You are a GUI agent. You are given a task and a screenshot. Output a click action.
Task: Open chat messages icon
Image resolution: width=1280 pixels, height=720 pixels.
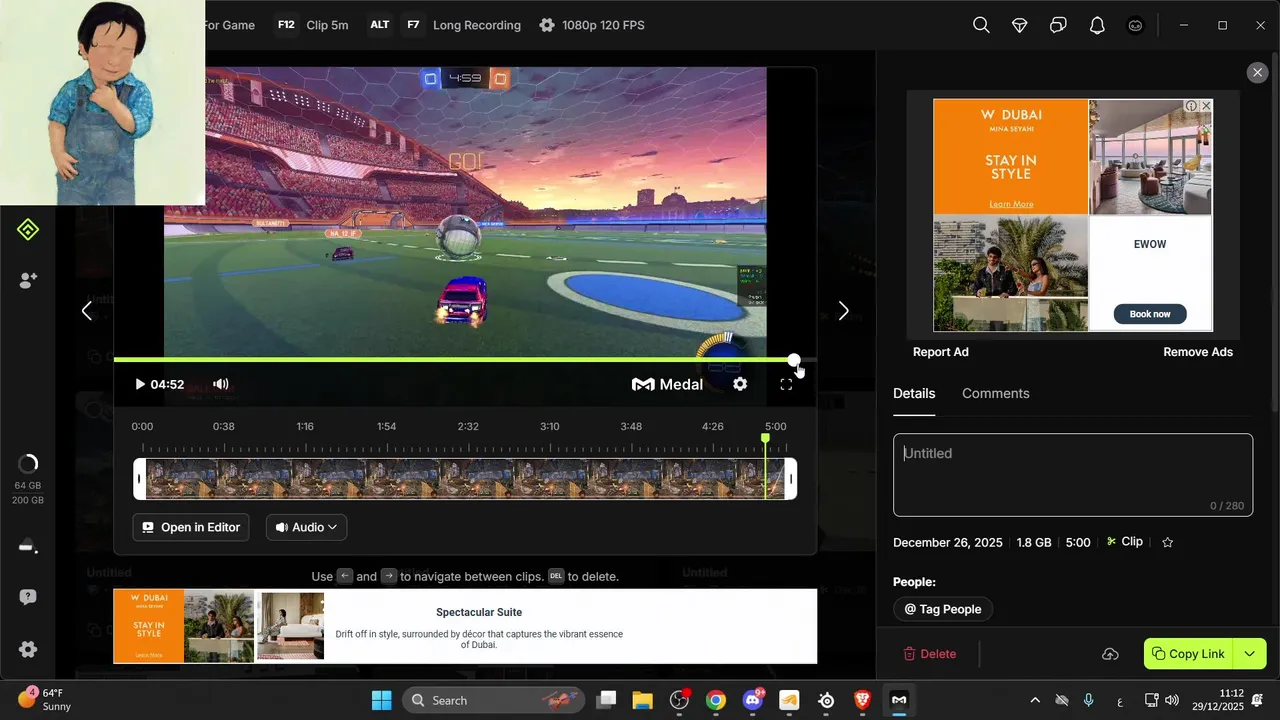1058,25
